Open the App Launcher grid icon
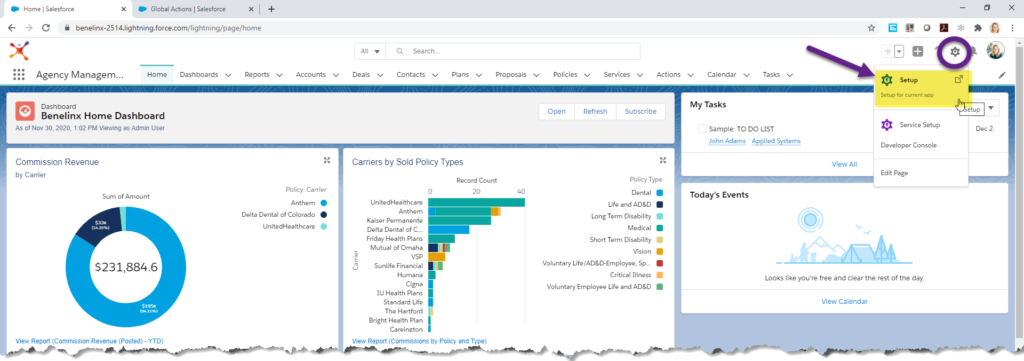 [x=19, y=74]
